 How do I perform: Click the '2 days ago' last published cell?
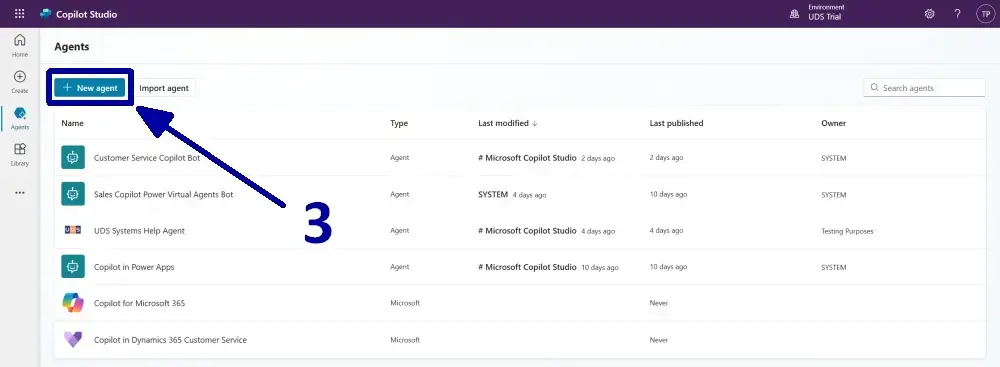tap(666, 158)
